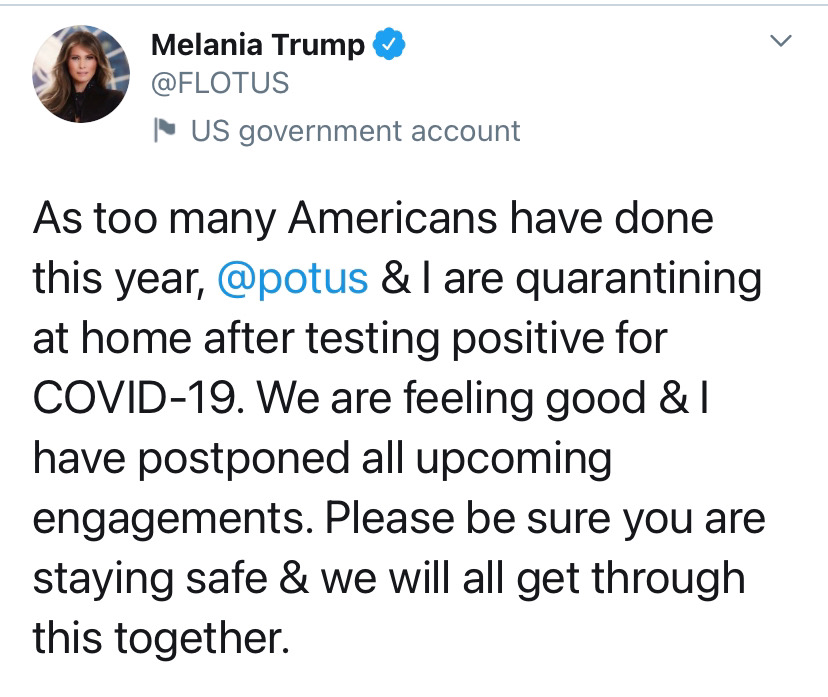Image resolution: width=828 pixels, height=697 pixels.
Task: Open the Melania Trump profile avatar
Action: coord(82,74)
